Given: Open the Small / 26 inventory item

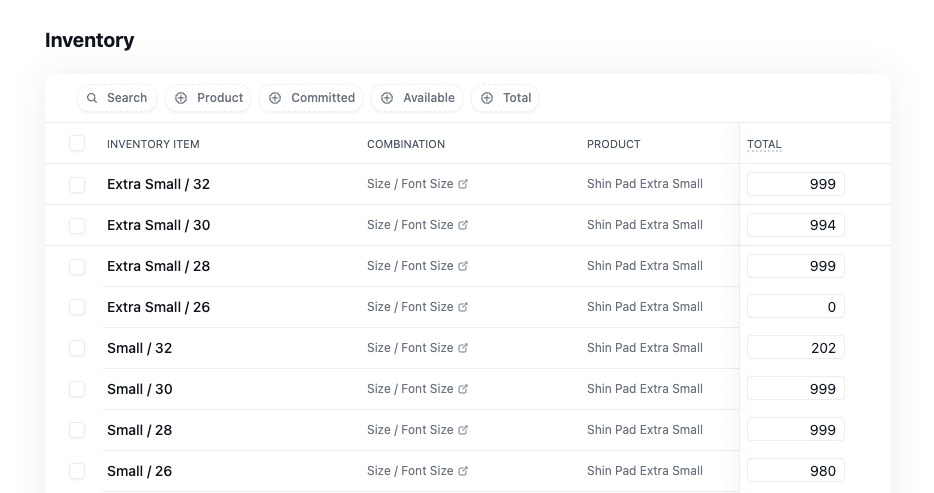Looking at the screenshot, I should [139, 471].
